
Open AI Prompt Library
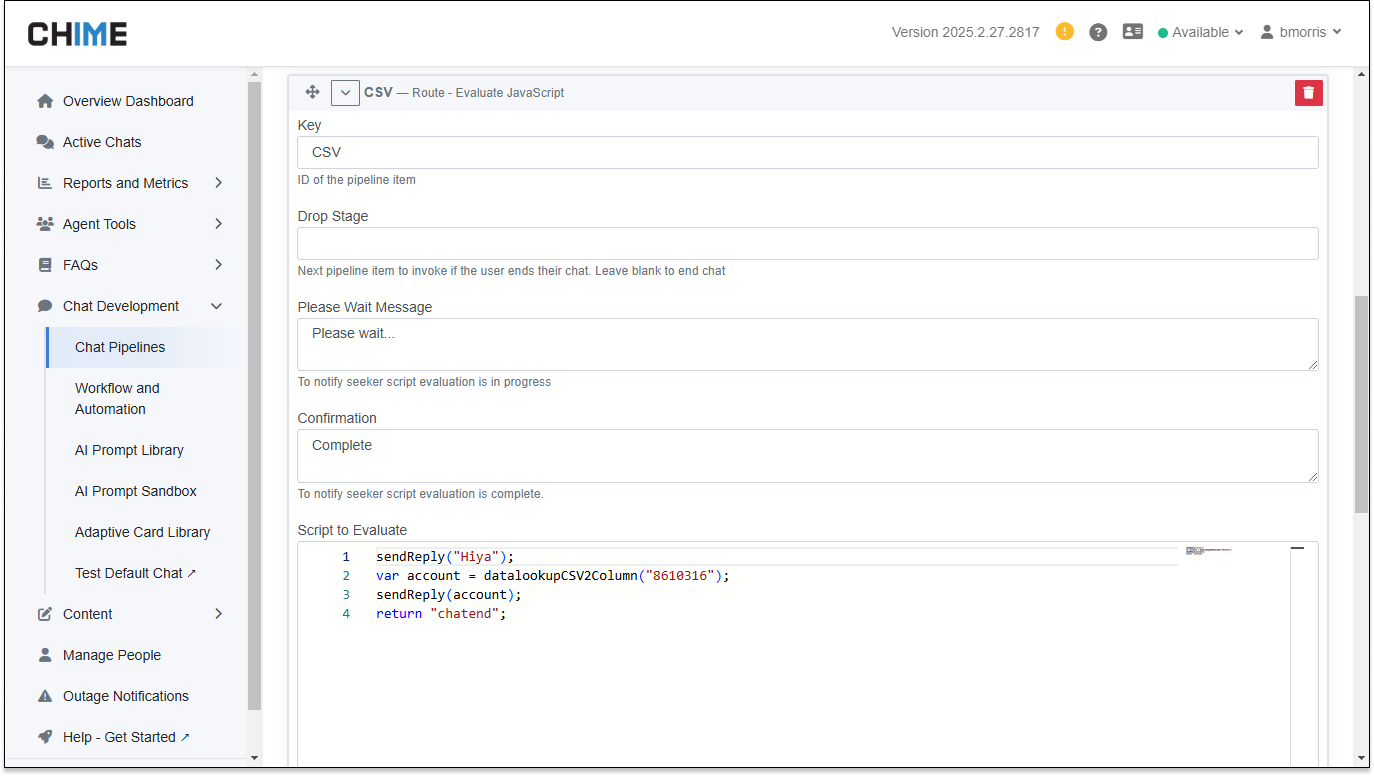click(129, 450)
